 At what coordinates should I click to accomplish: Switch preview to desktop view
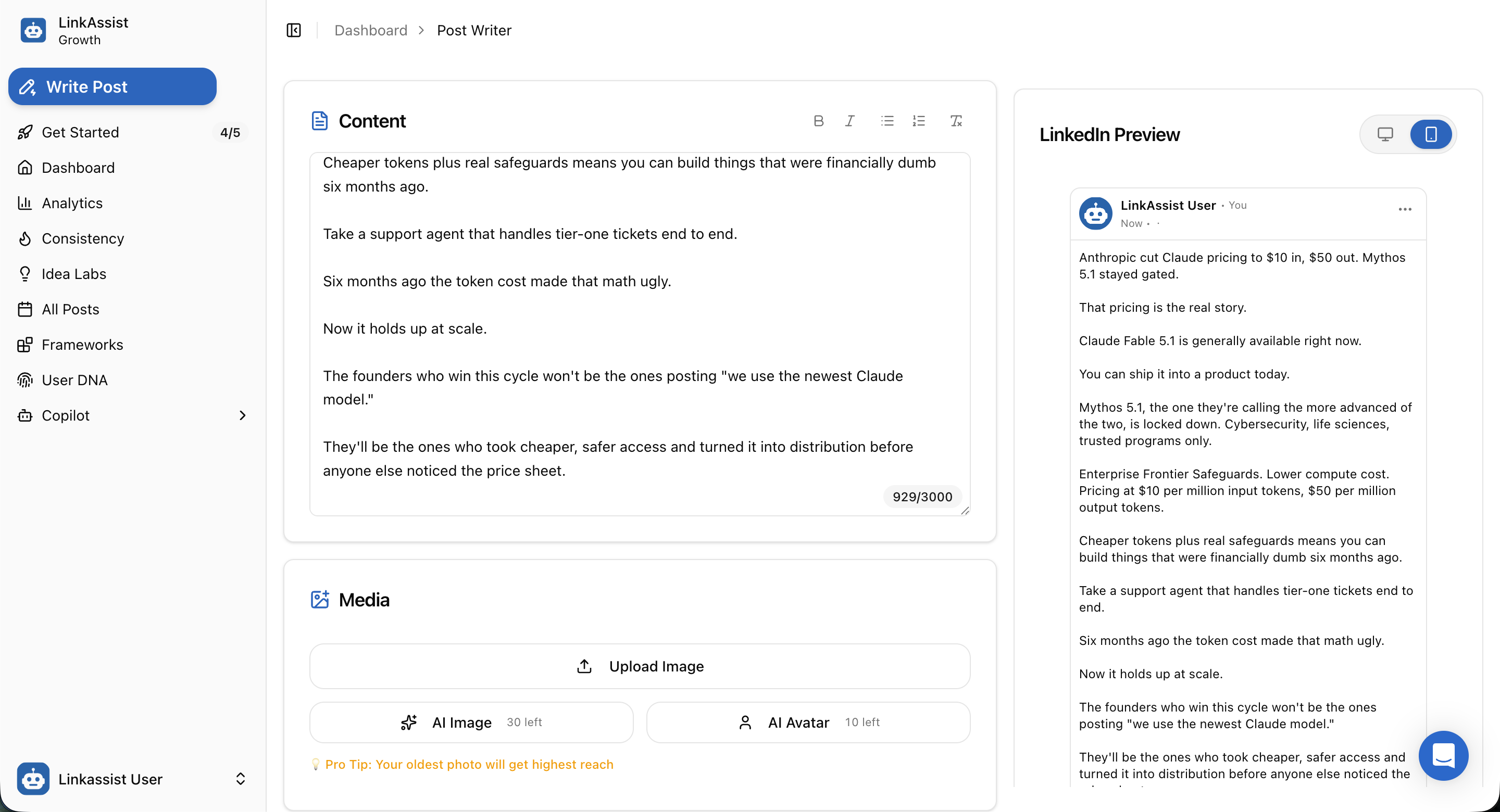click(x=1385, y=134)
